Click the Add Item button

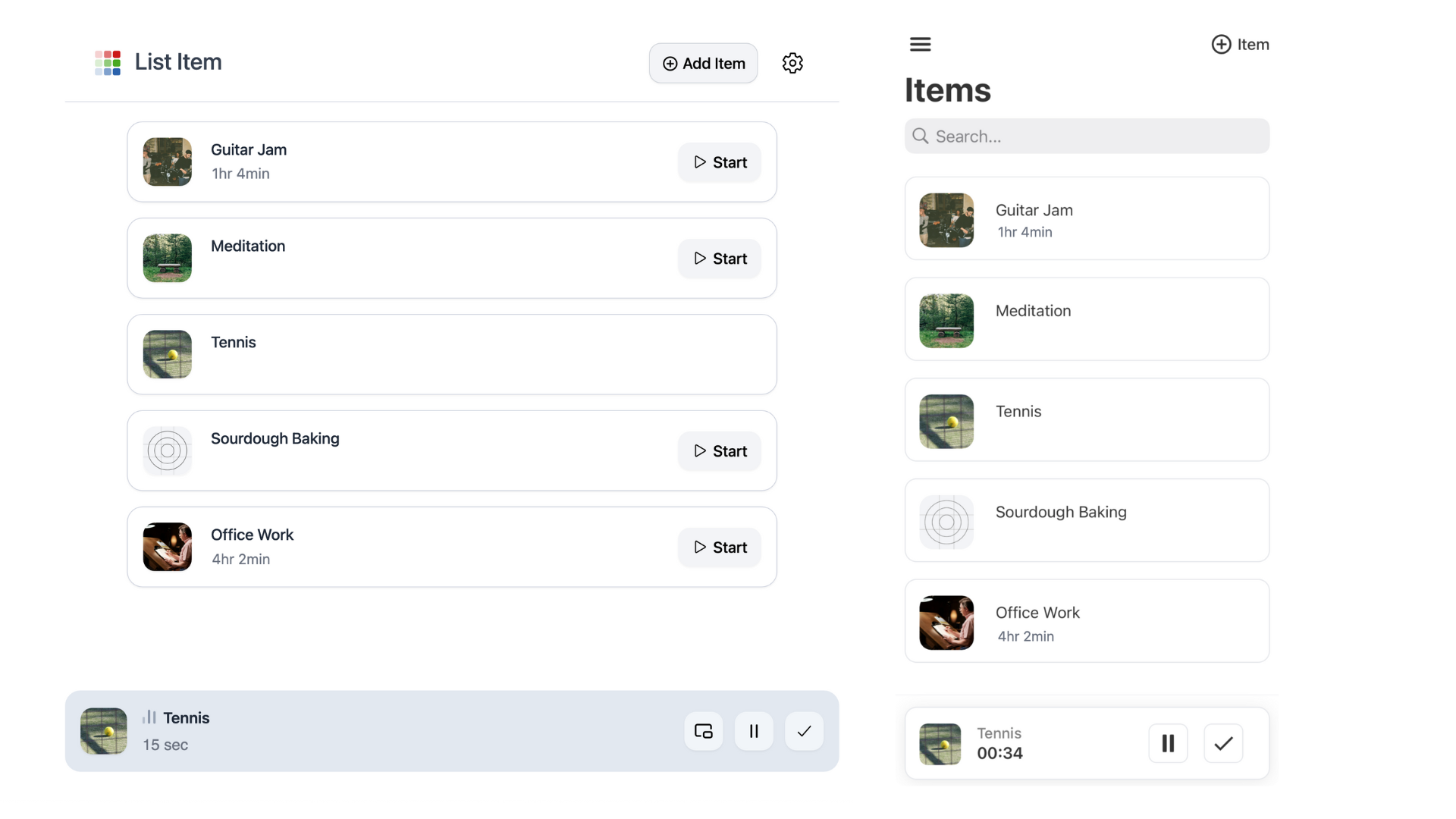pyautogui.click(x=703, y=64)
